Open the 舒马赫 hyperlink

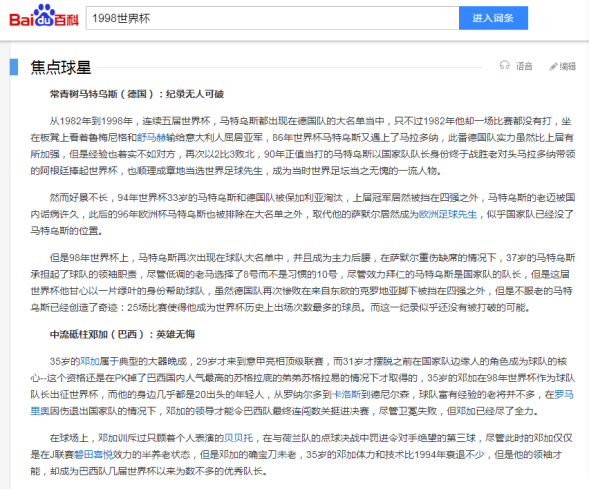[x=151, y=138]
